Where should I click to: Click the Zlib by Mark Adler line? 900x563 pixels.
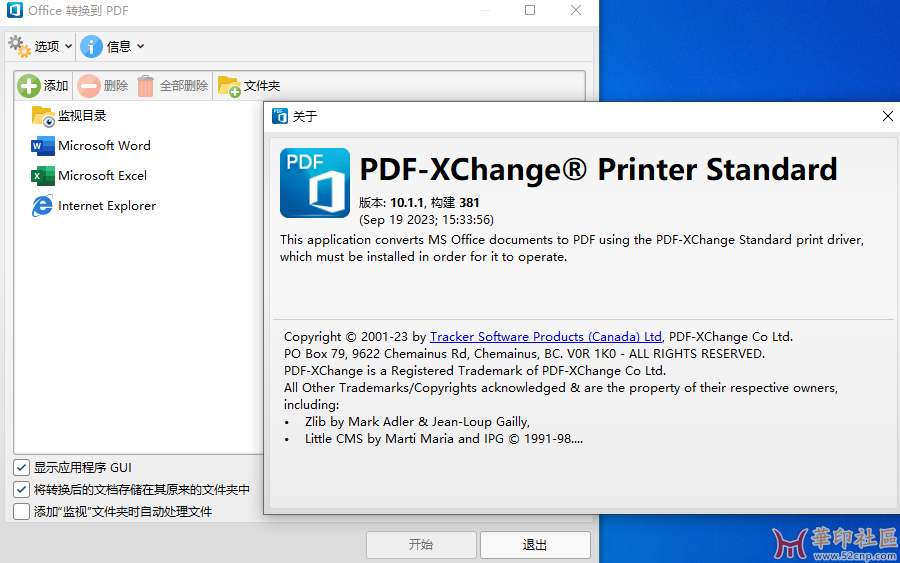[x=417, y=422]
